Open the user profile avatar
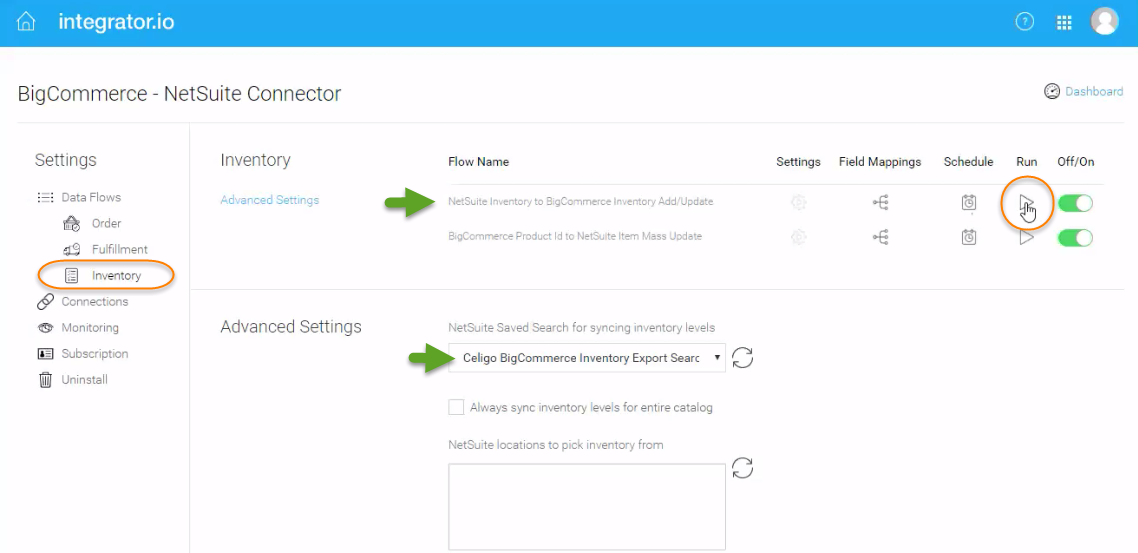The width and height of the screenshot is (1138, 553). coord(1105,21)
